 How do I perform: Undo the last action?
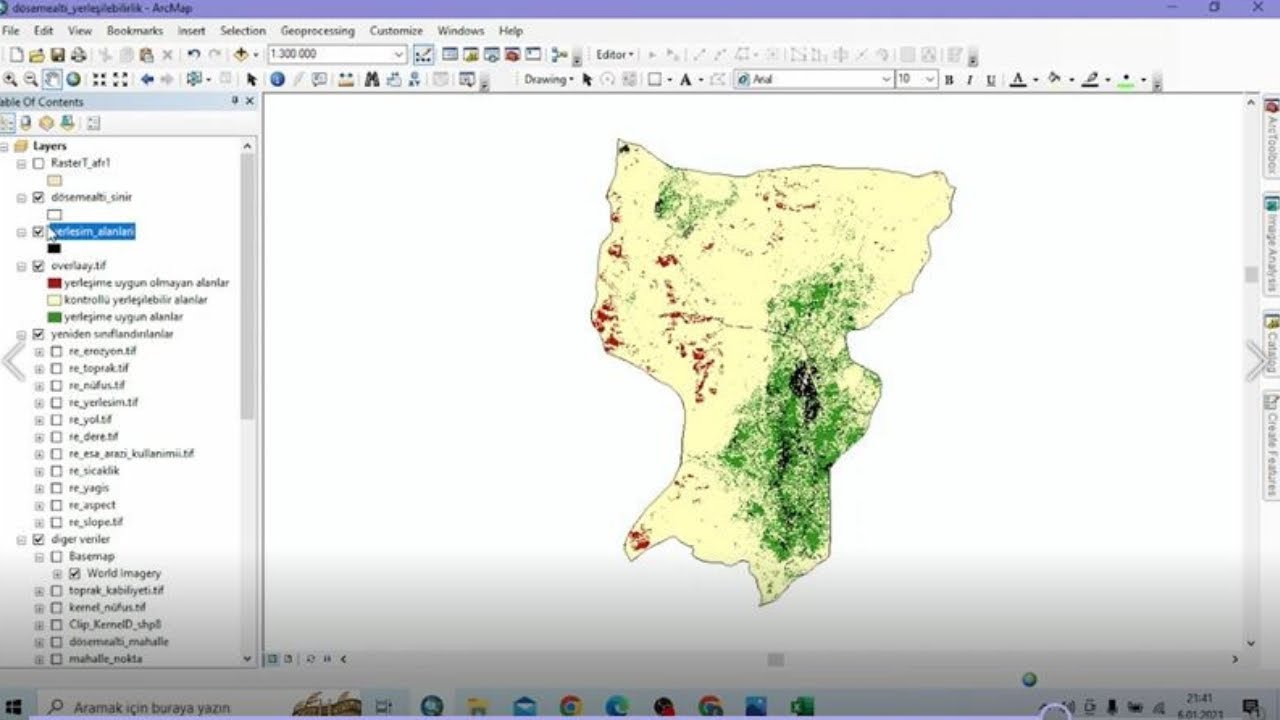coord(193,55)
